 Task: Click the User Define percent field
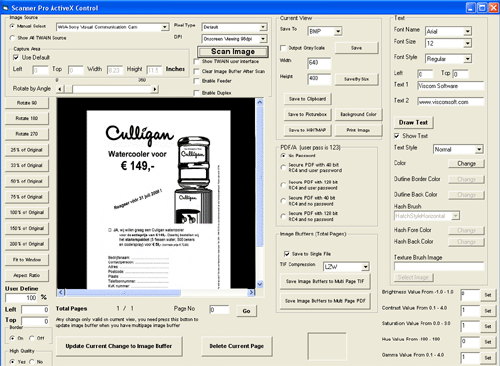point(21,298)
